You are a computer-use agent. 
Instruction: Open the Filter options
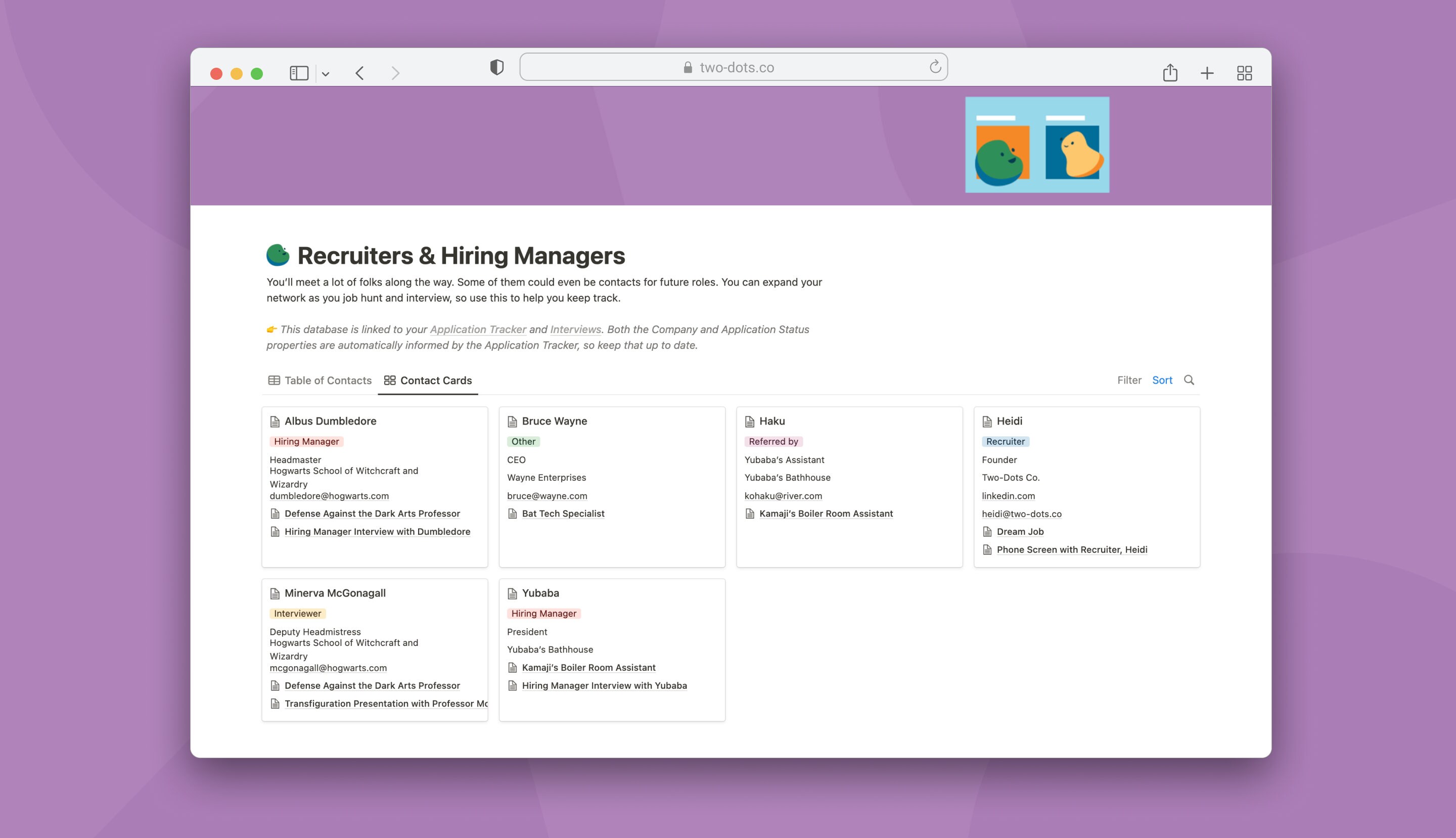point(1129,380)
